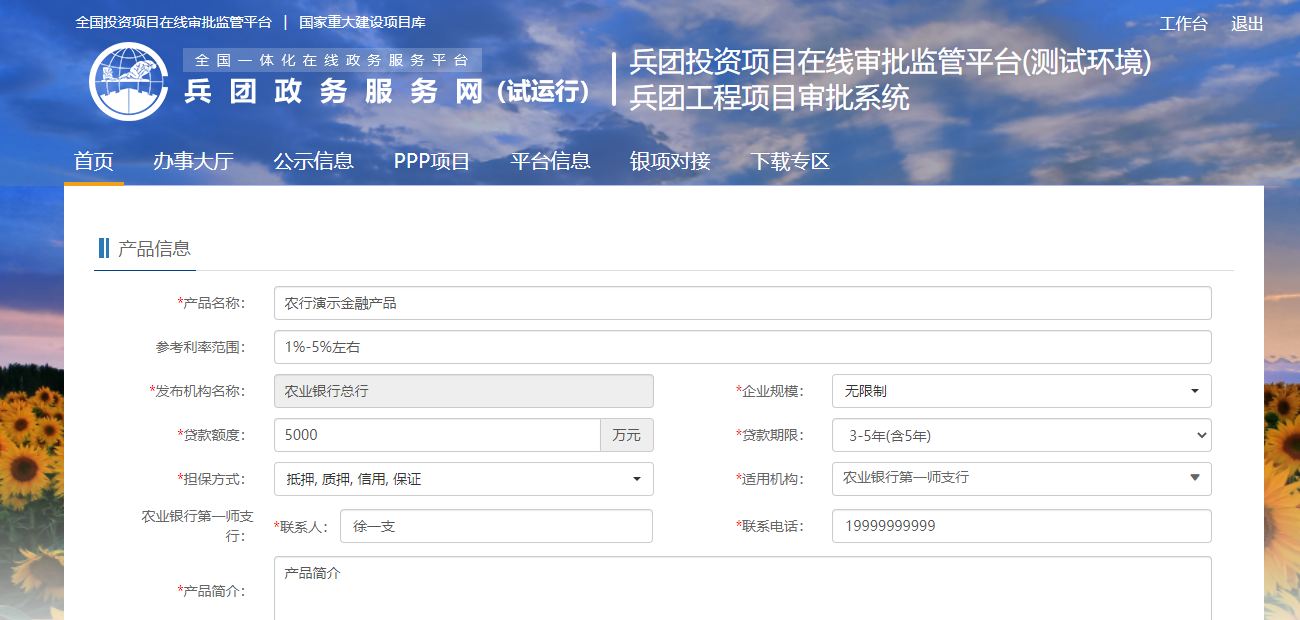The image size is (1300, 620).
Task: Open the 下载专区 page
Action: click(790, 161)
